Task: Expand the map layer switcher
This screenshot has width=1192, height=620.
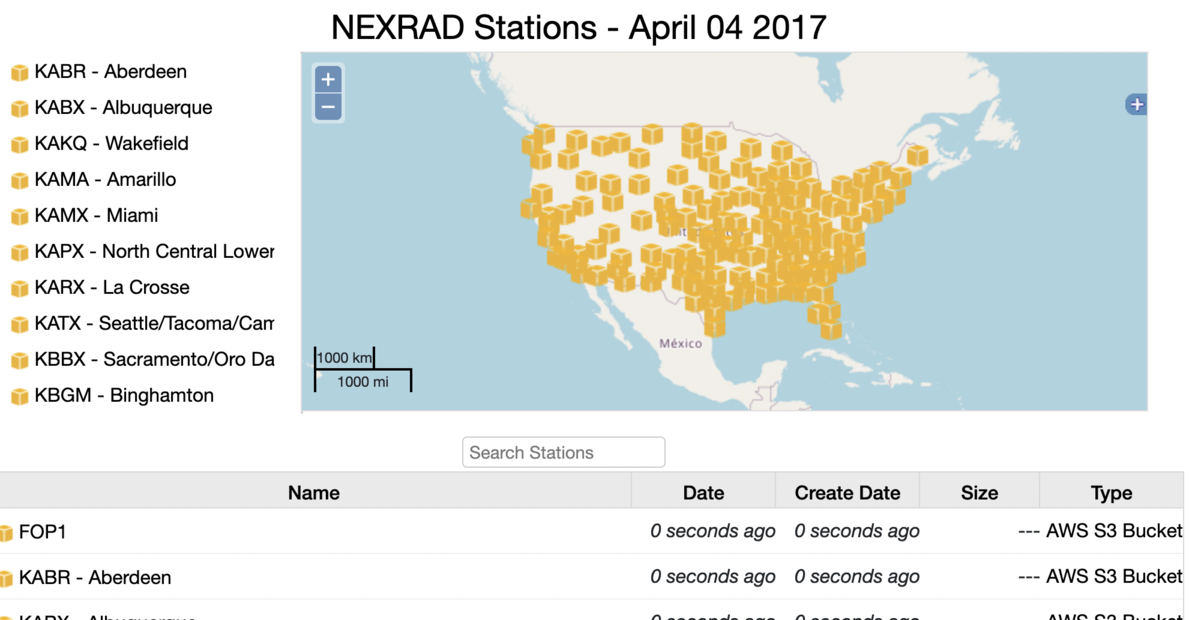Action: 1136,105
